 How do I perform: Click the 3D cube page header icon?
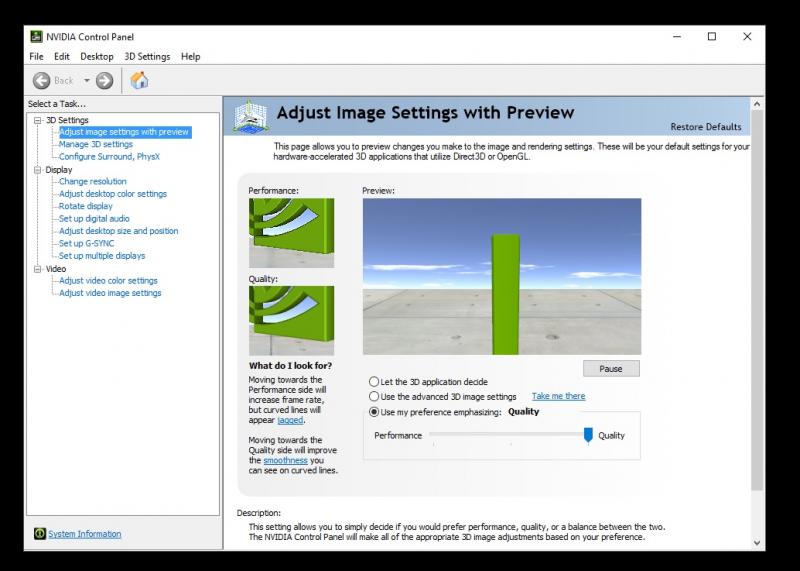(x=250, y=116)
